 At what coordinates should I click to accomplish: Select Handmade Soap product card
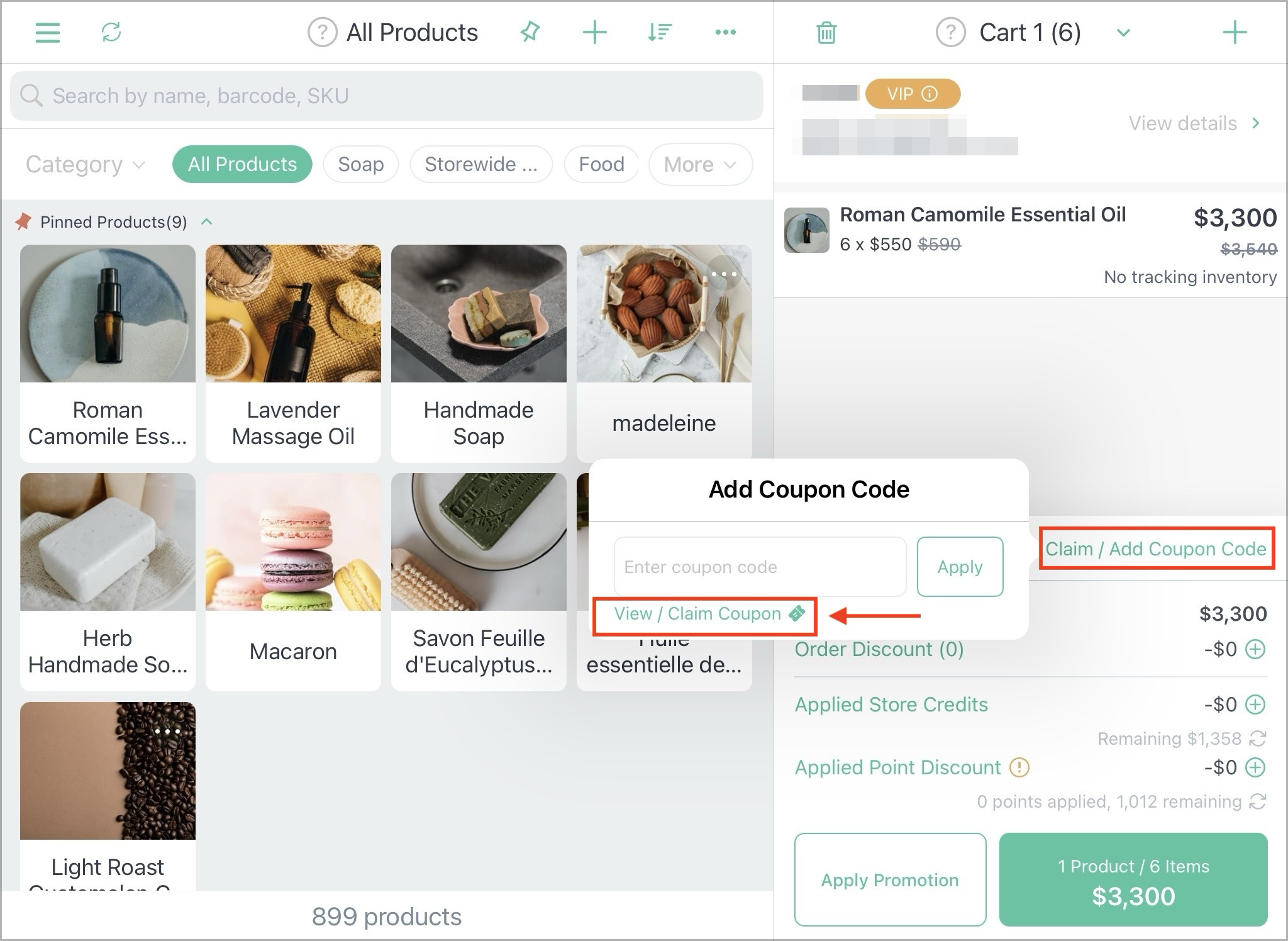pos(479,354)
